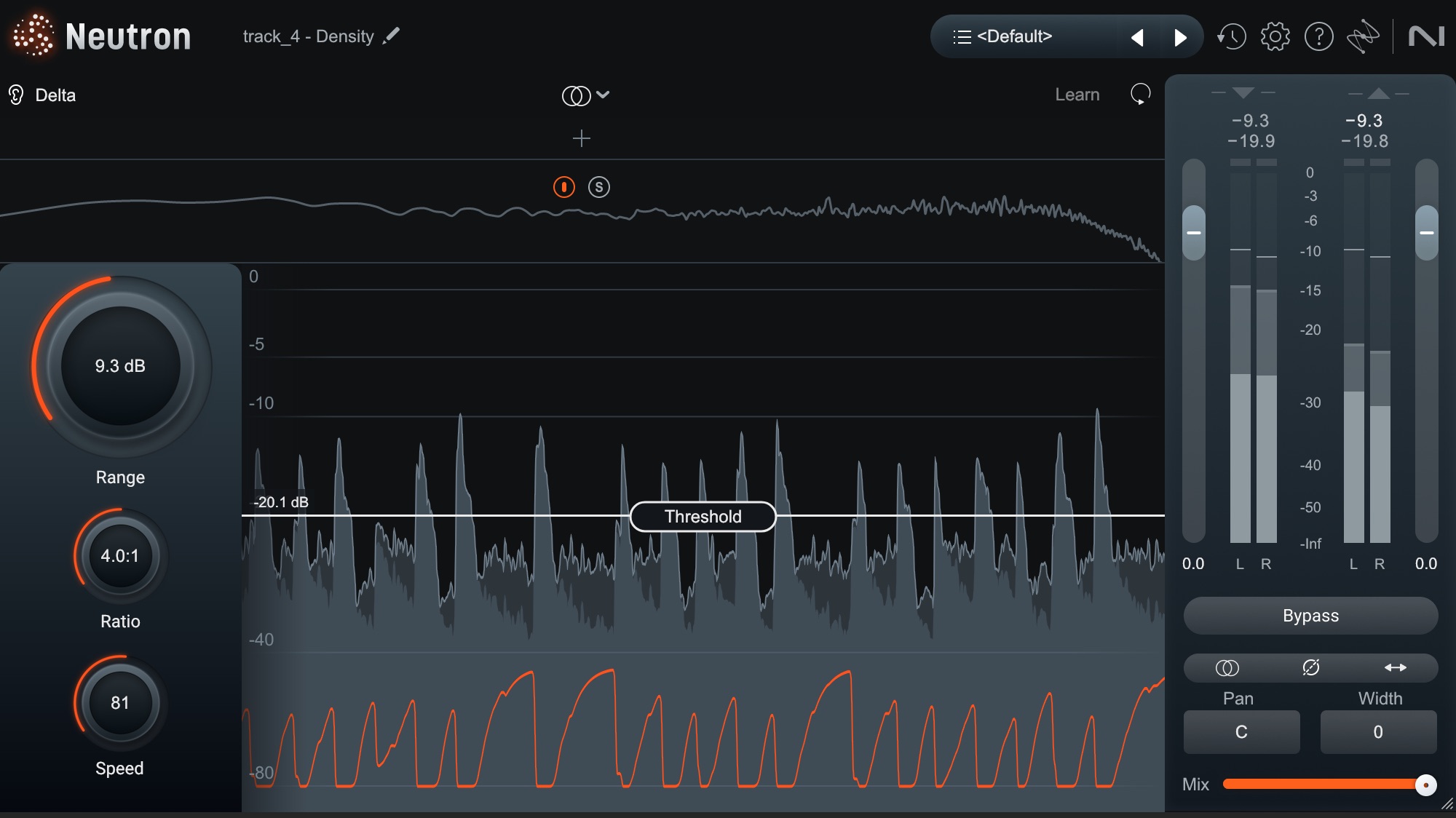Toggle the channel link overlapping circles icon
Screen dimensions: 1456x818
point(1227,667)
